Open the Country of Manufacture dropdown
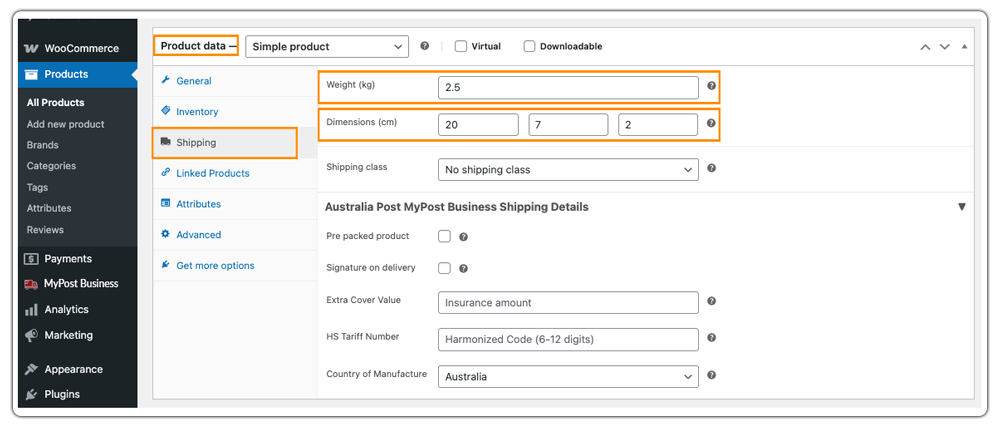Screen dimensions: 1000x424 [568, 376]
